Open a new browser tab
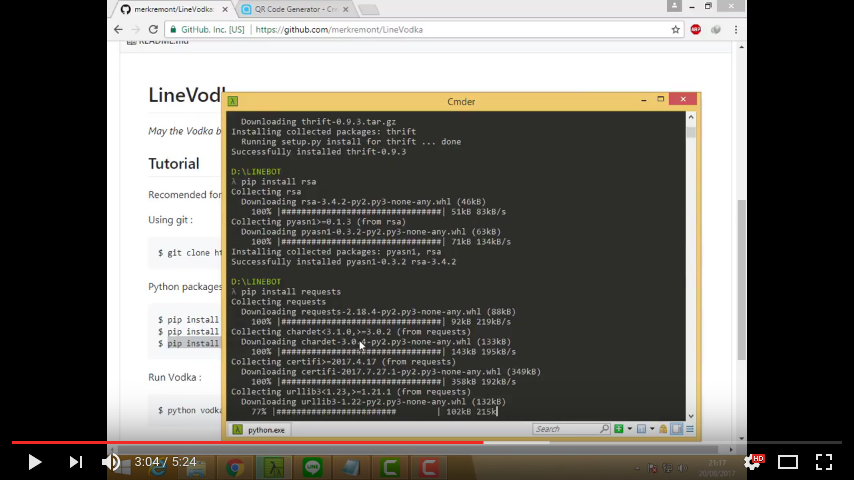The image size is (854, 480). click(x=369, y=10)
